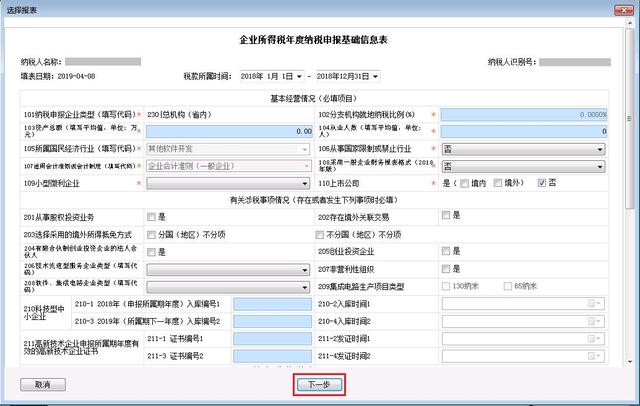Open the 108采用一般企业财务报表格式 dropdown
Image resolution: width=640 pixels, height=406 pixels.
click(524, 166)
